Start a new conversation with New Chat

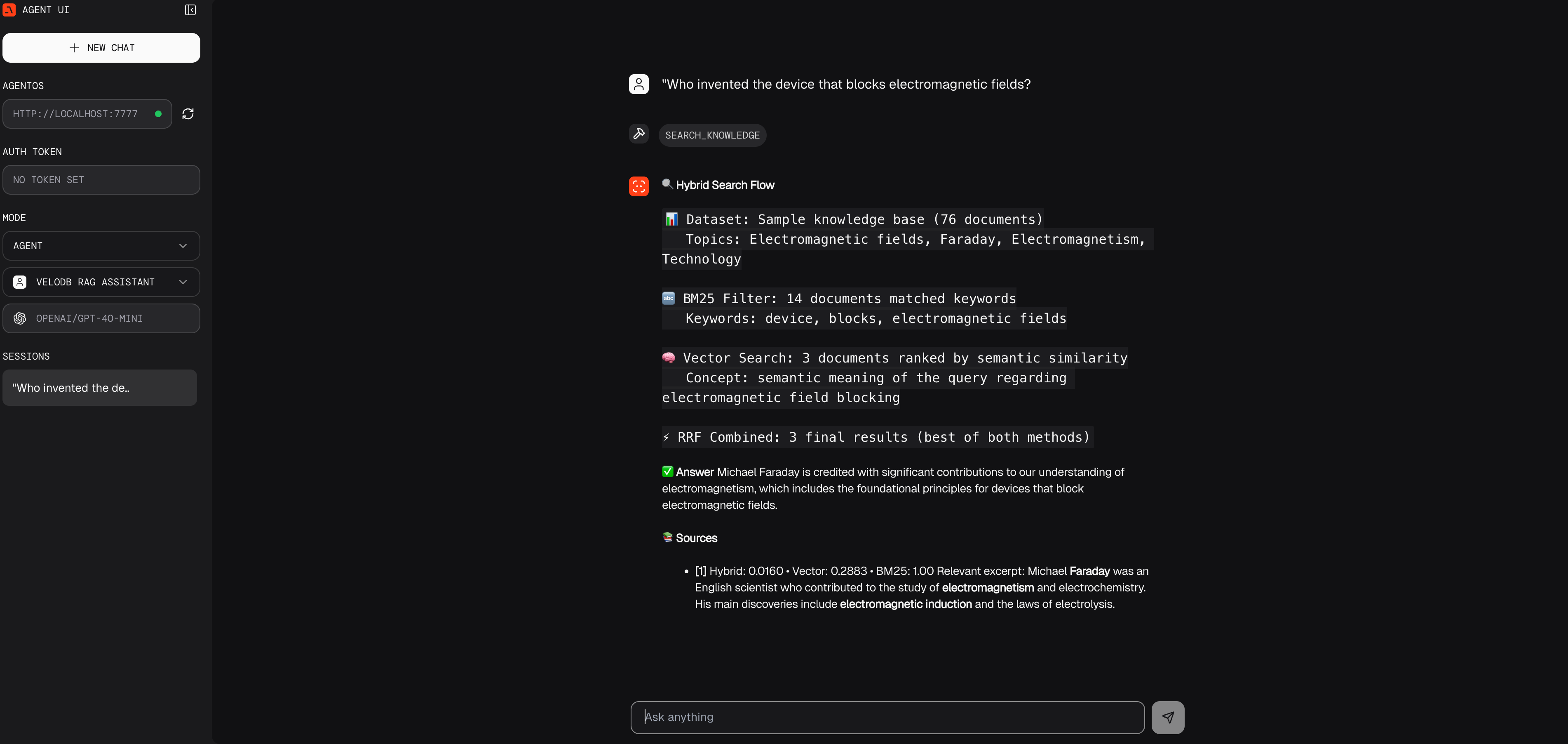click(x=101, y=47)
